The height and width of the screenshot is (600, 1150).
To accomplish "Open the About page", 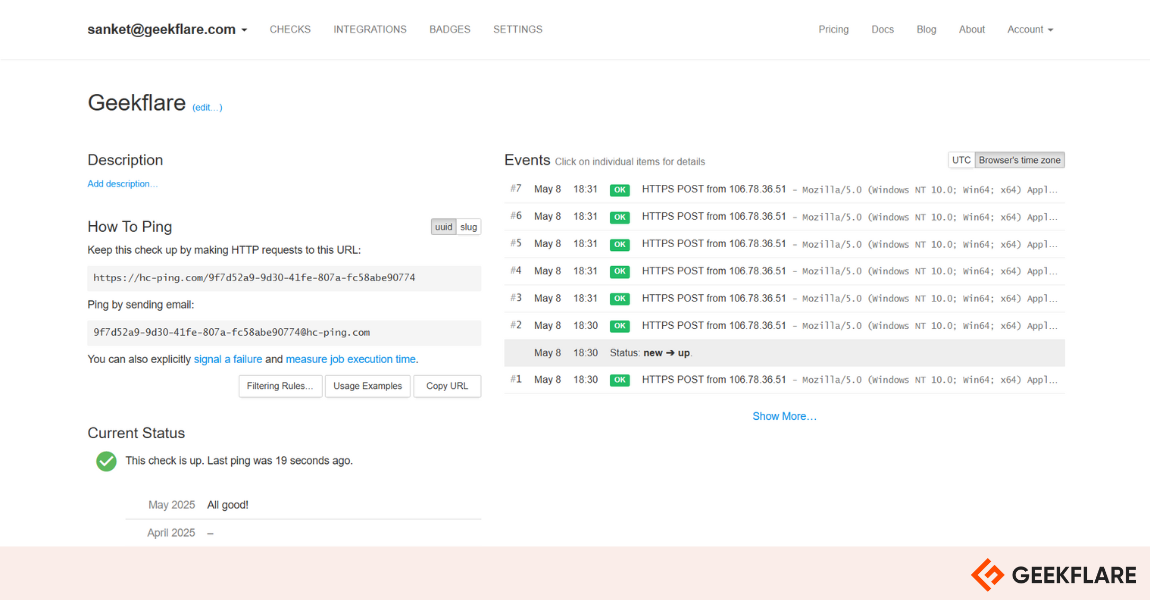I will [972, 29].
